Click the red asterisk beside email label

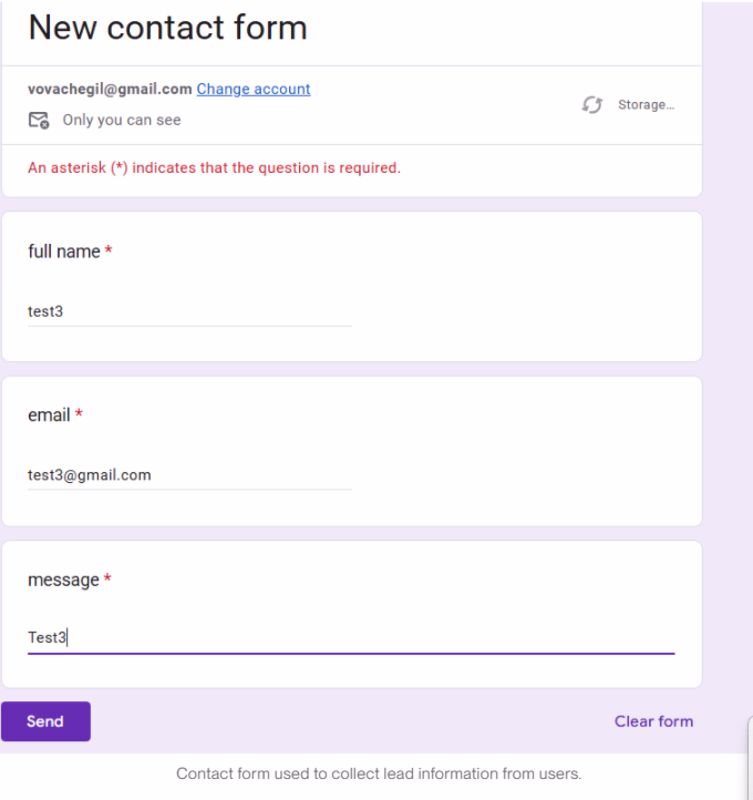click(79, 414)
